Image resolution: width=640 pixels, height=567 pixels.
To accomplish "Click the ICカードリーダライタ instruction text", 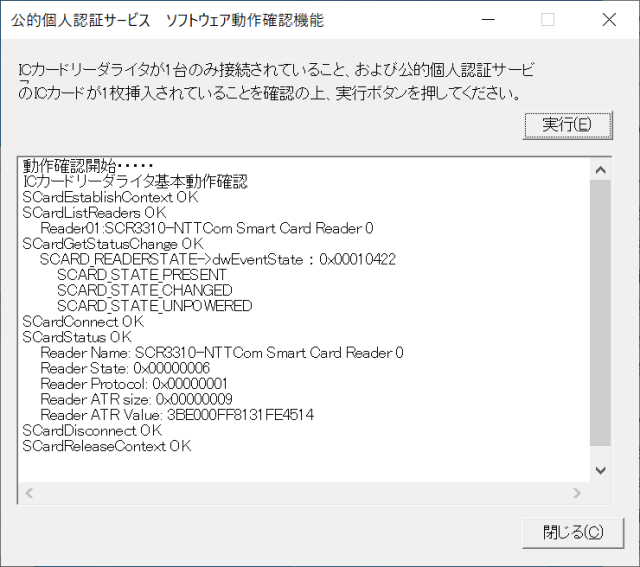I will (276, 82).
